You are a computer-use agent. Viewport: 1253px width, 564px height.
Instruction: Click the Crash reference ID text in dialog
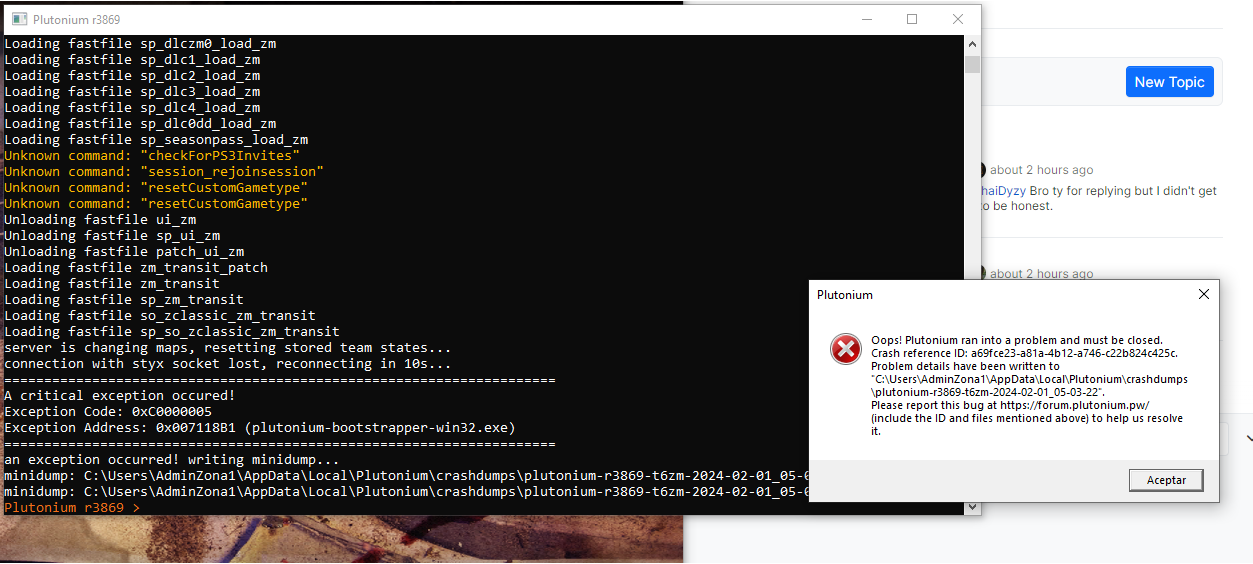coord(1025,353)
